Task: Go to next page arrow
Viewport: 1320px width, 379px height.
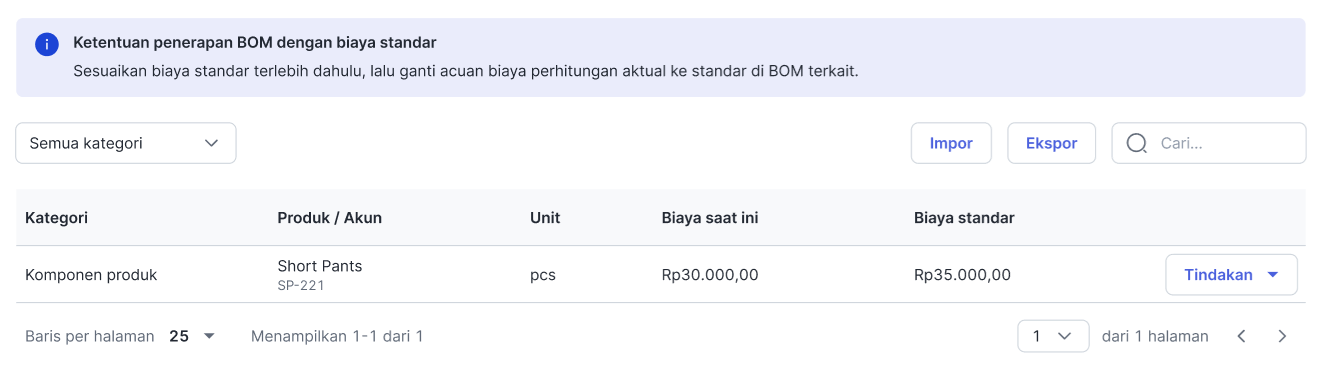Action: click(x=1282, y=336)
